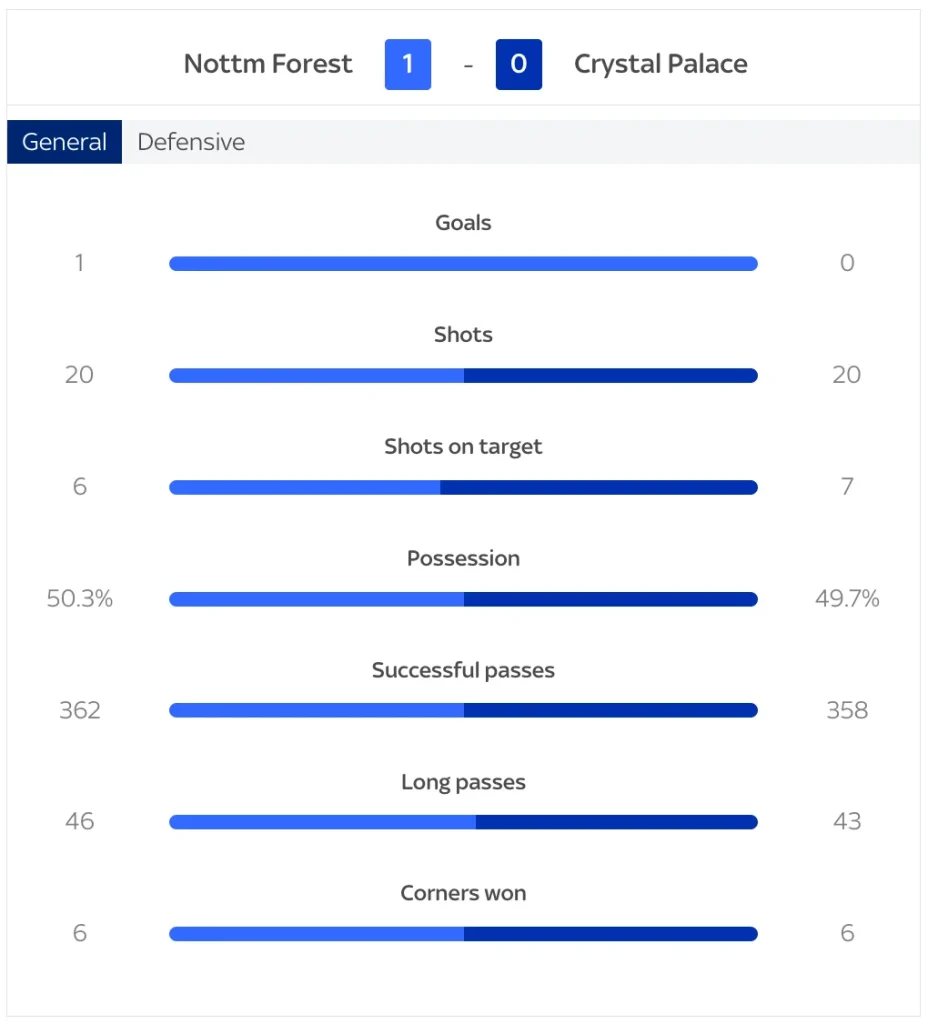Select the Corners won label
Screen dimensions: 928x1024
pyautogui.click(x=463, y=893)
